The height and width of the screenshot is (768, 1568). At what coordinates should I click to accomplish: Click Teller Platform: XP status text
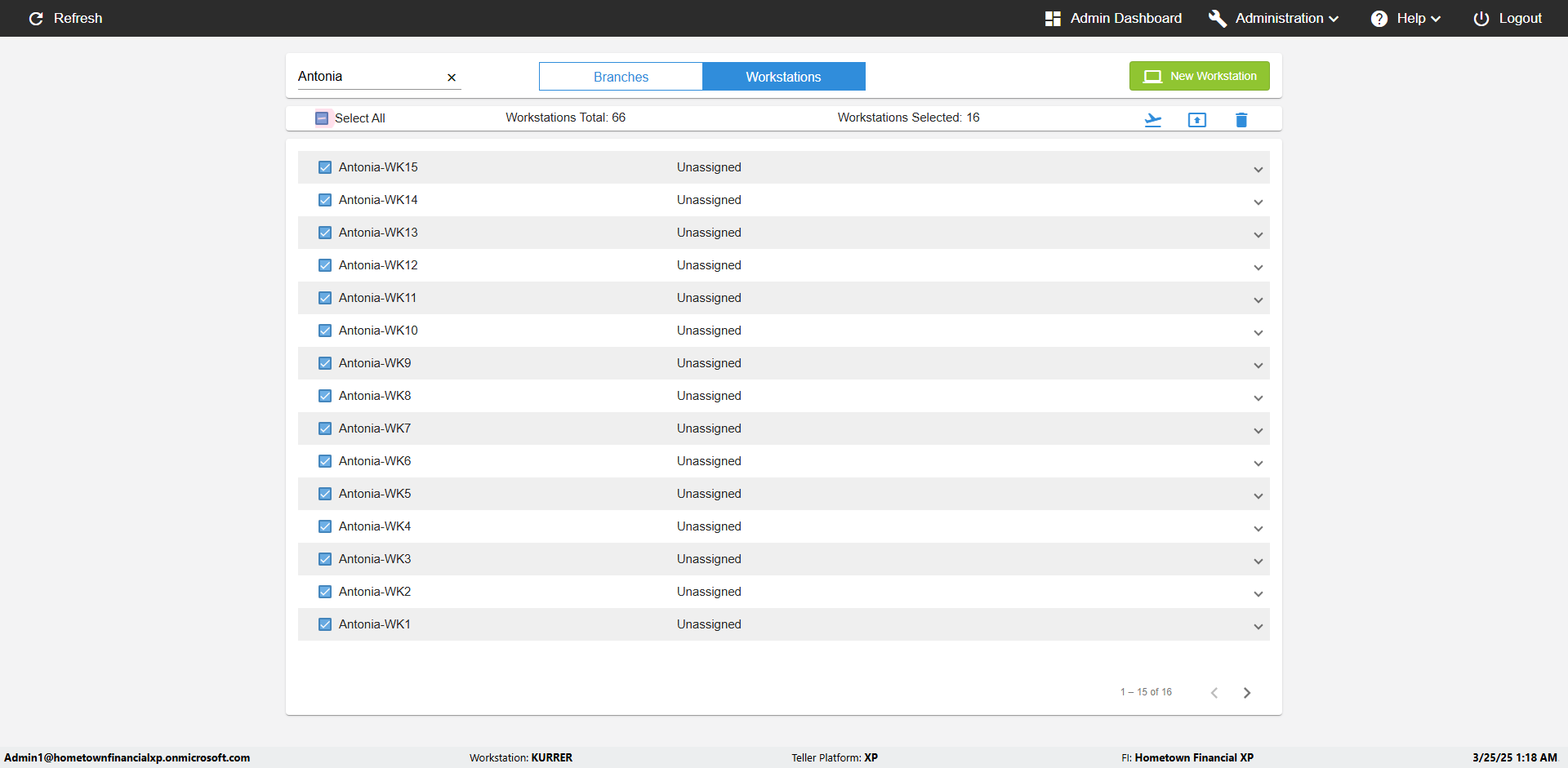[835, 757]
